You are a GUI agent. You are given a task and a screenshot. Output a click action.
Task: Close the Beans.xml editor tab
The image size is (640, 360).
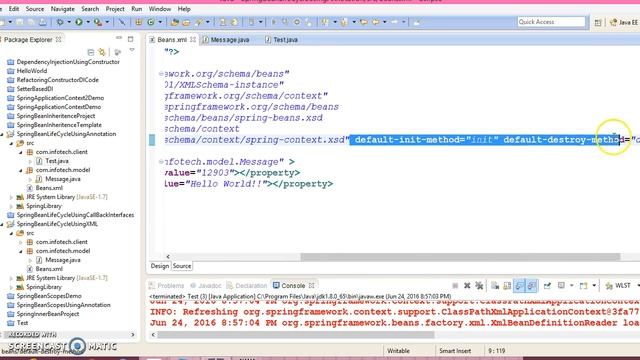point(193,40)
